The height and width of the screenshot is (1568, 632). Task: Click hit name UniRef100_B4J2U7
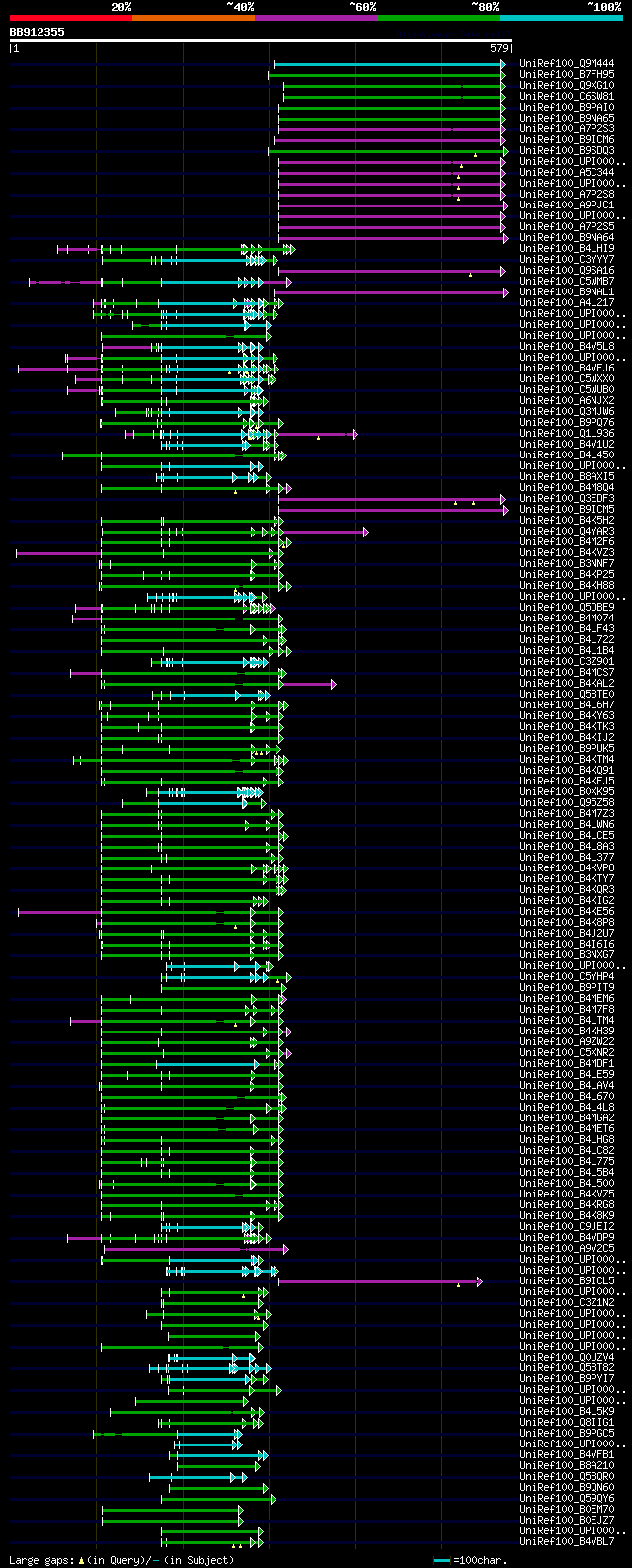pos(568,934)
